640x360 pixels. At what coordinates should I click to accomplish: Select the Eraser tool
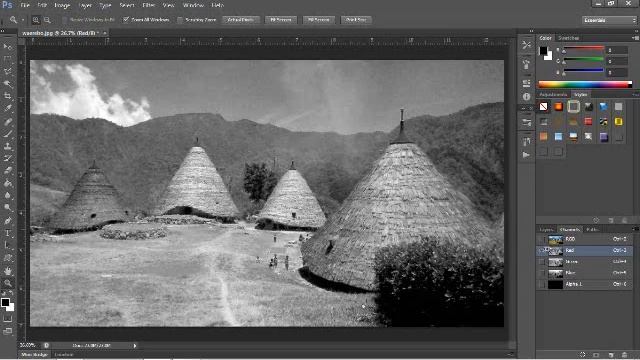(x=7, y=171)
